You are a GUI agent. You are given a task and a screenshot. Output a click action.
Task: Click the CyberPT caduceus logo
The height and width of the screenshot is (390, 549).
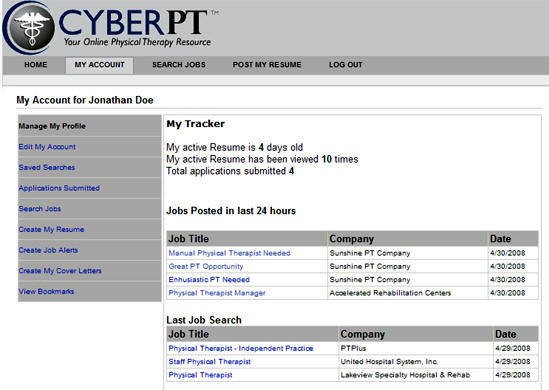pyautogui.click(x=29, y=27)
